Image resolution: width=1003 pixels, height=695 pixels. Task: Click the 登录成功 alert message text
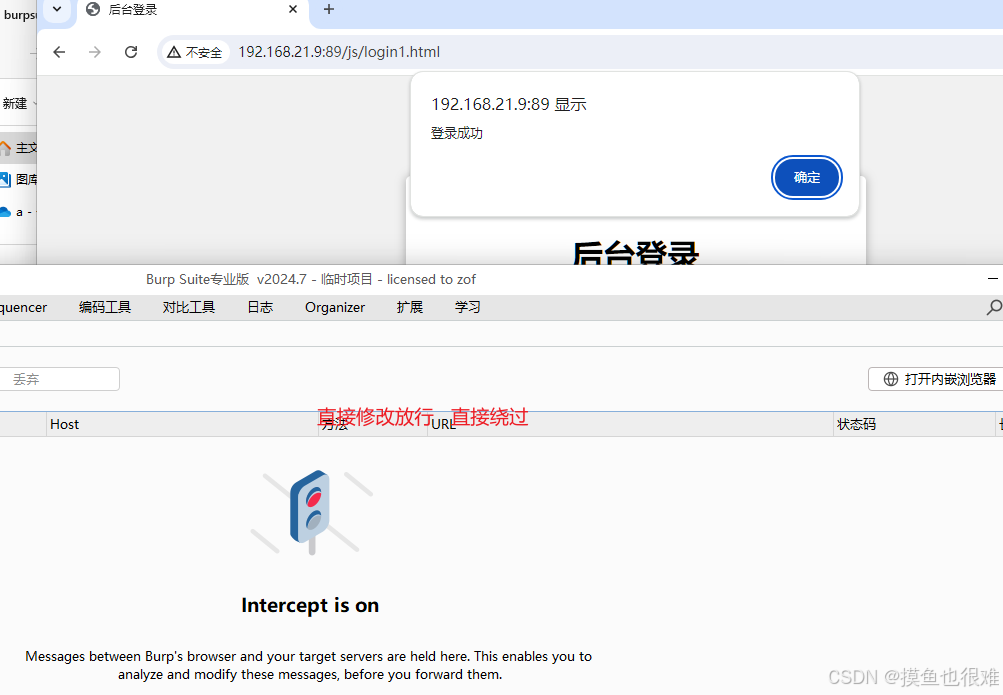[x=457, y=134]
